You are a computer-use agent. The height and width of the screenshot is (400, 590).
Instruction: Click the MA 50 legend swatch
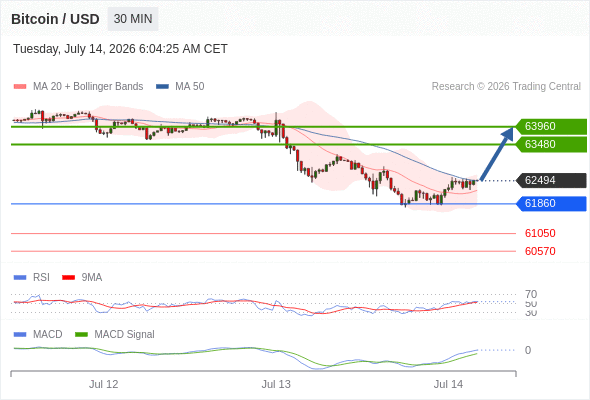[162, 87]
